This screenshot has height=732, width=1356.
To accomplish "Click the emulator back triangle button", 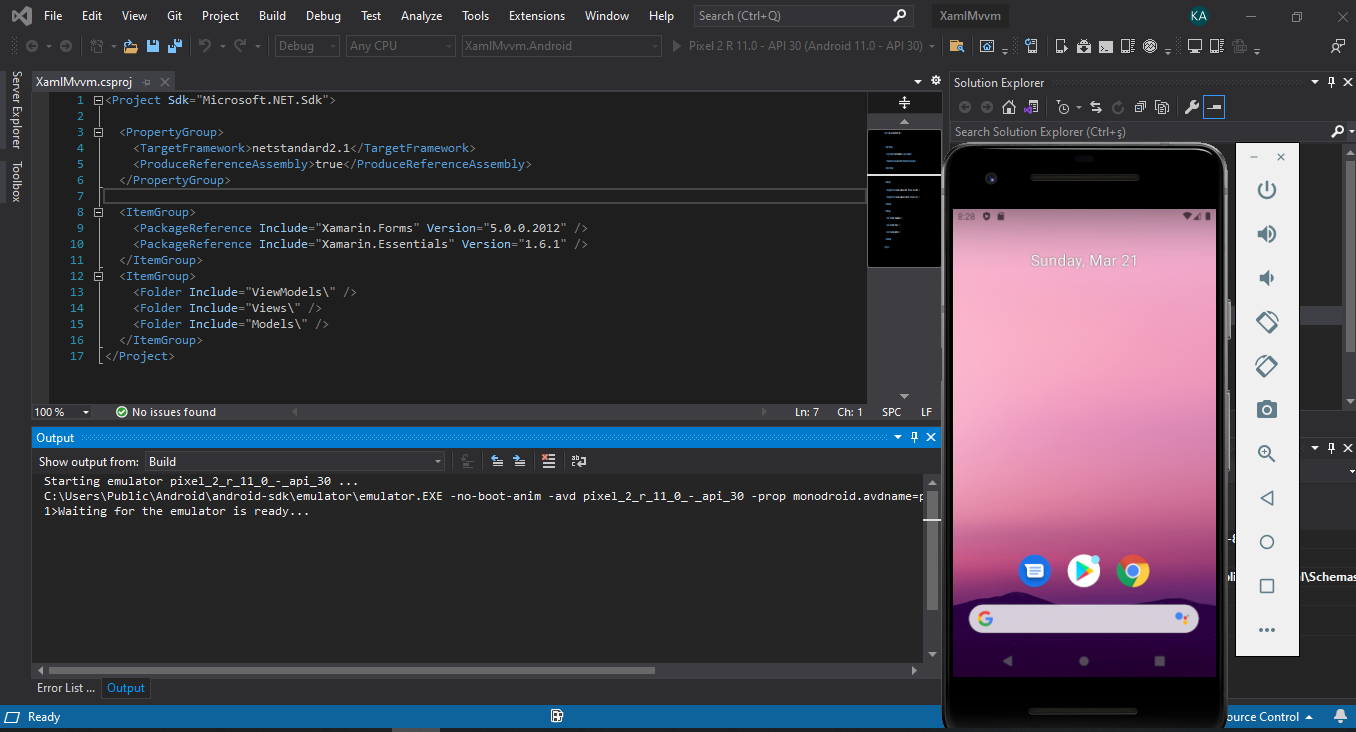I will pyautogui.click(x=1267, y=498).
